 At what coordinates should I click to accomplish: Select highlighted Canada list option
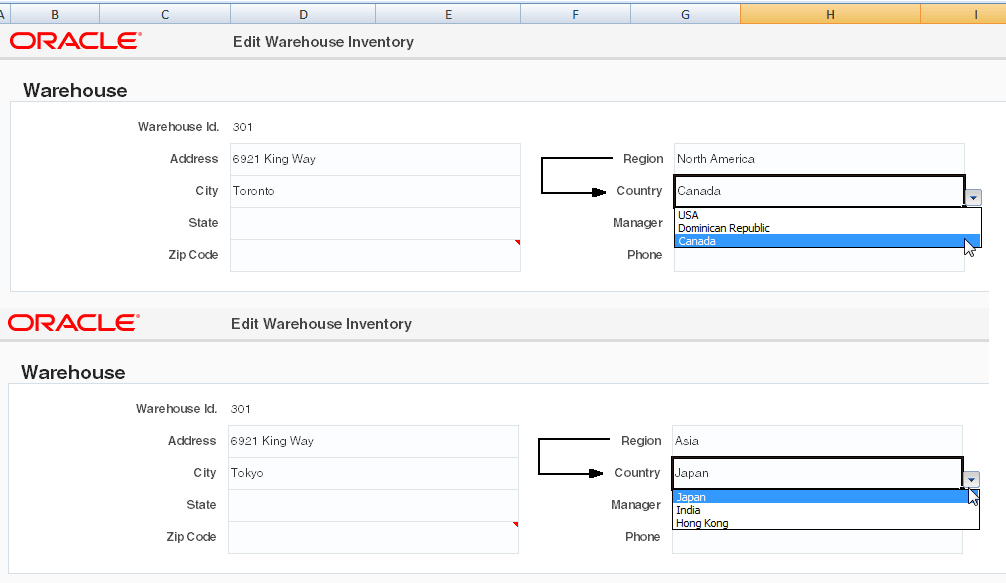click(x=828, y=241)
